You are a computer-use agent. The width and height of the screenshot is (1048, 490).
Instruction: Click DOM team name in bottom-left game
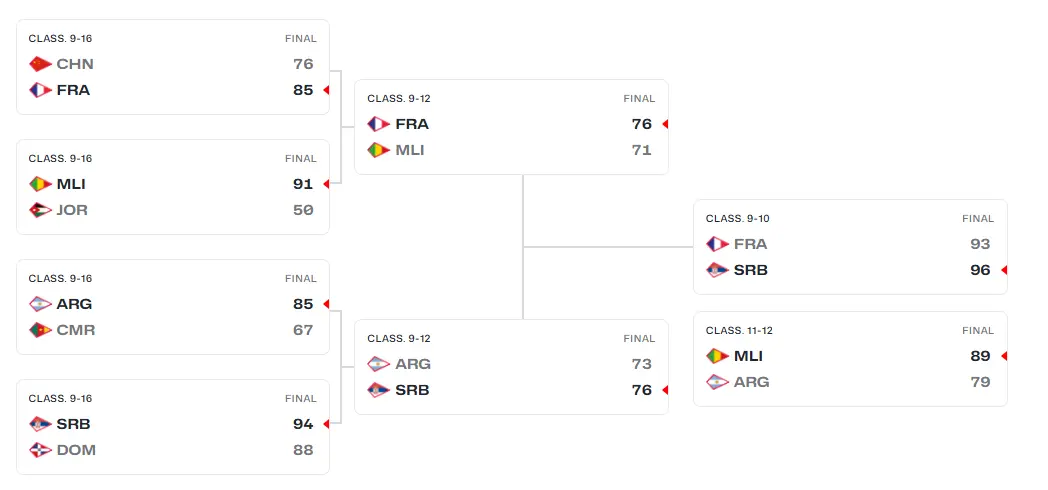click(76, 450)
